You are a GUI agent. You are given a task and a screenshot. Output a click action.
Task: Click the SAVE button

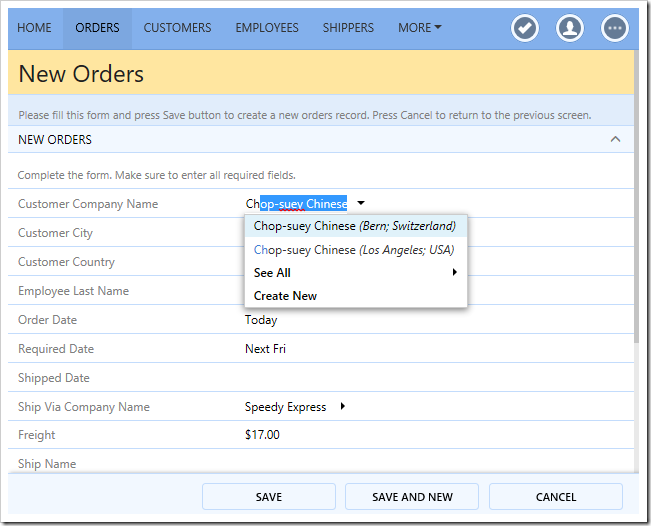pos(269,497)
